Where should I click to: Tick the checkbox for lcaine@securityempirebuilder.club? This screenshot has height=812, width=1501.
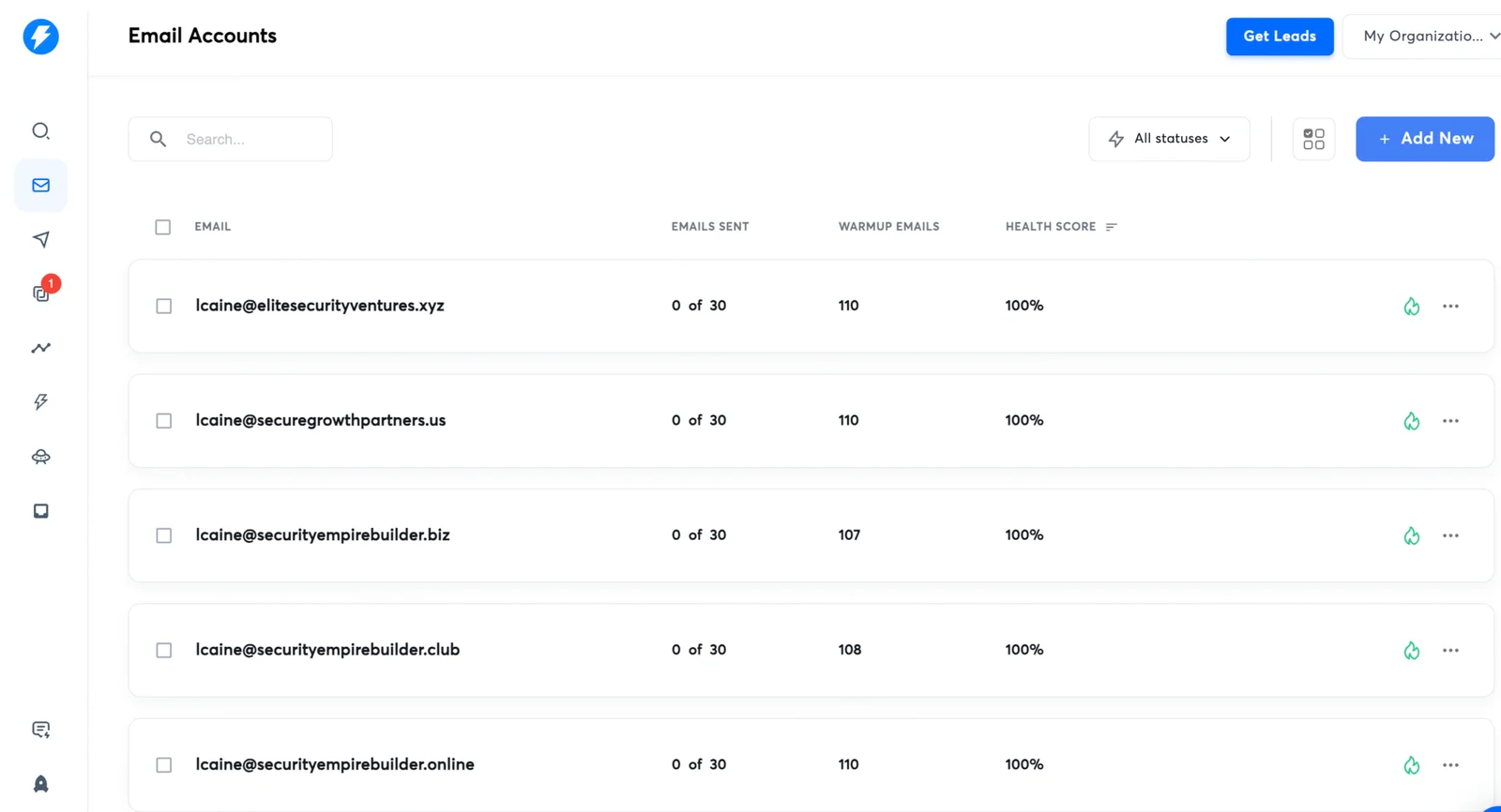[x=164, y=651]
